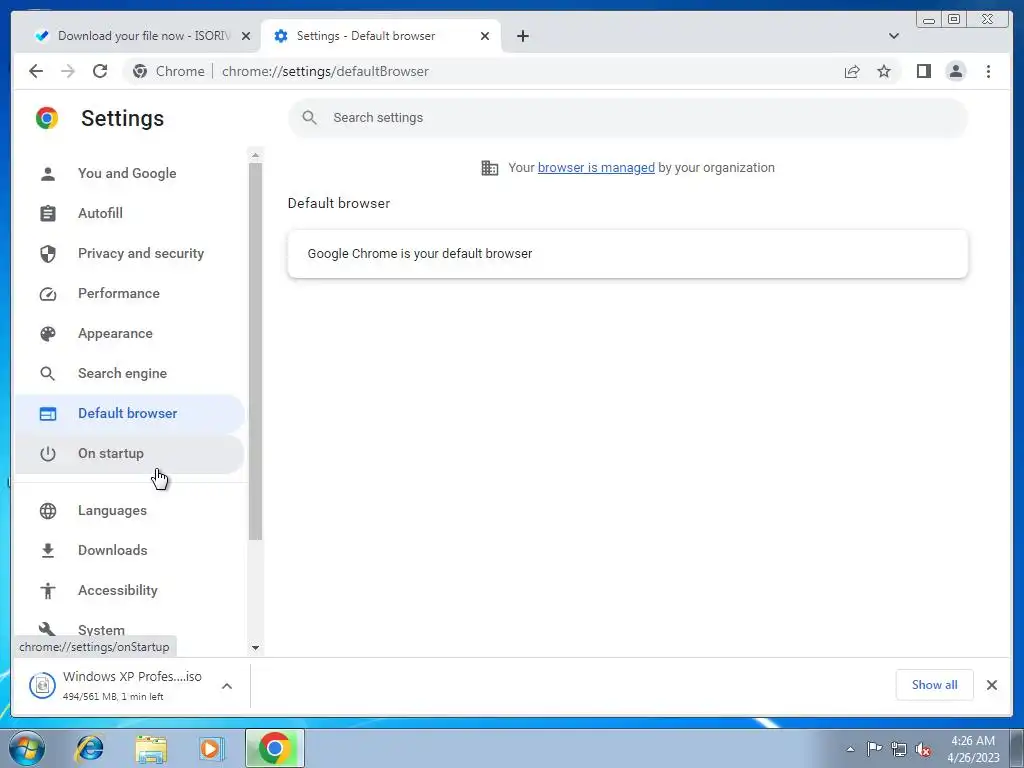
Task: Open On startup settings
Action: (x=129, y=453)
